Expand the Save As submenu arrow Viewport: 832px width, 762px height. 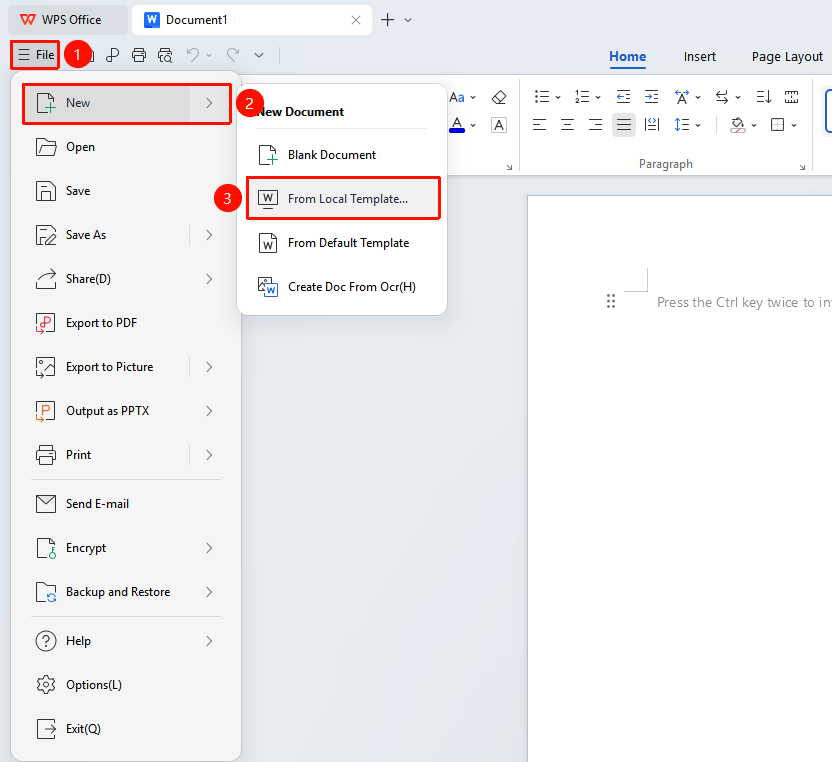(x=209, y=235)
